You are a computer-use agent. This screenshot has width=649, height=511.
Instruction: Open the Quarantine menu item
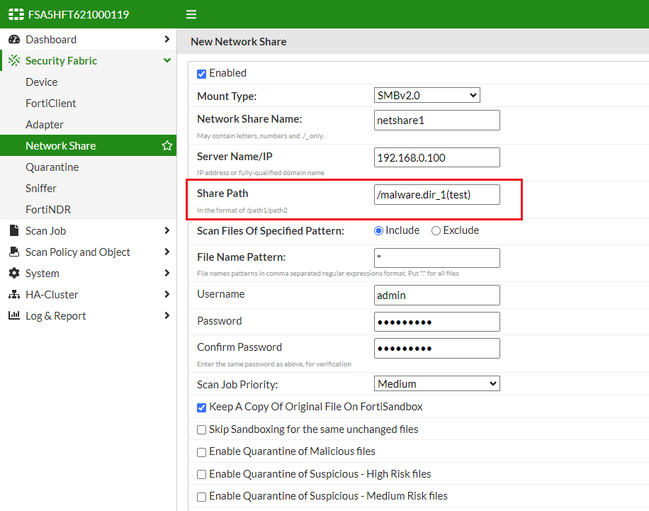52,167
